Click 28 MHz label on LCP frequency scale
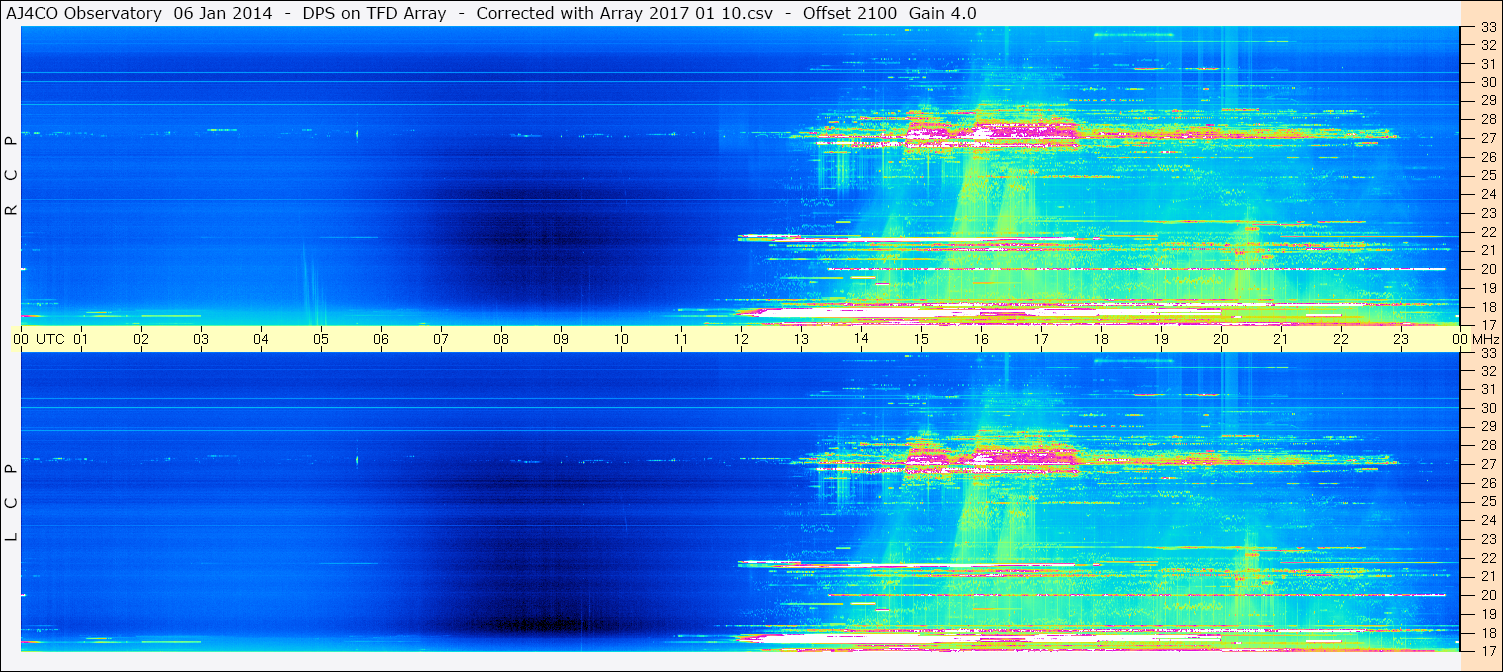Image resolution: width=1503 pixels, height=672 pixels. pos(1487,445)
